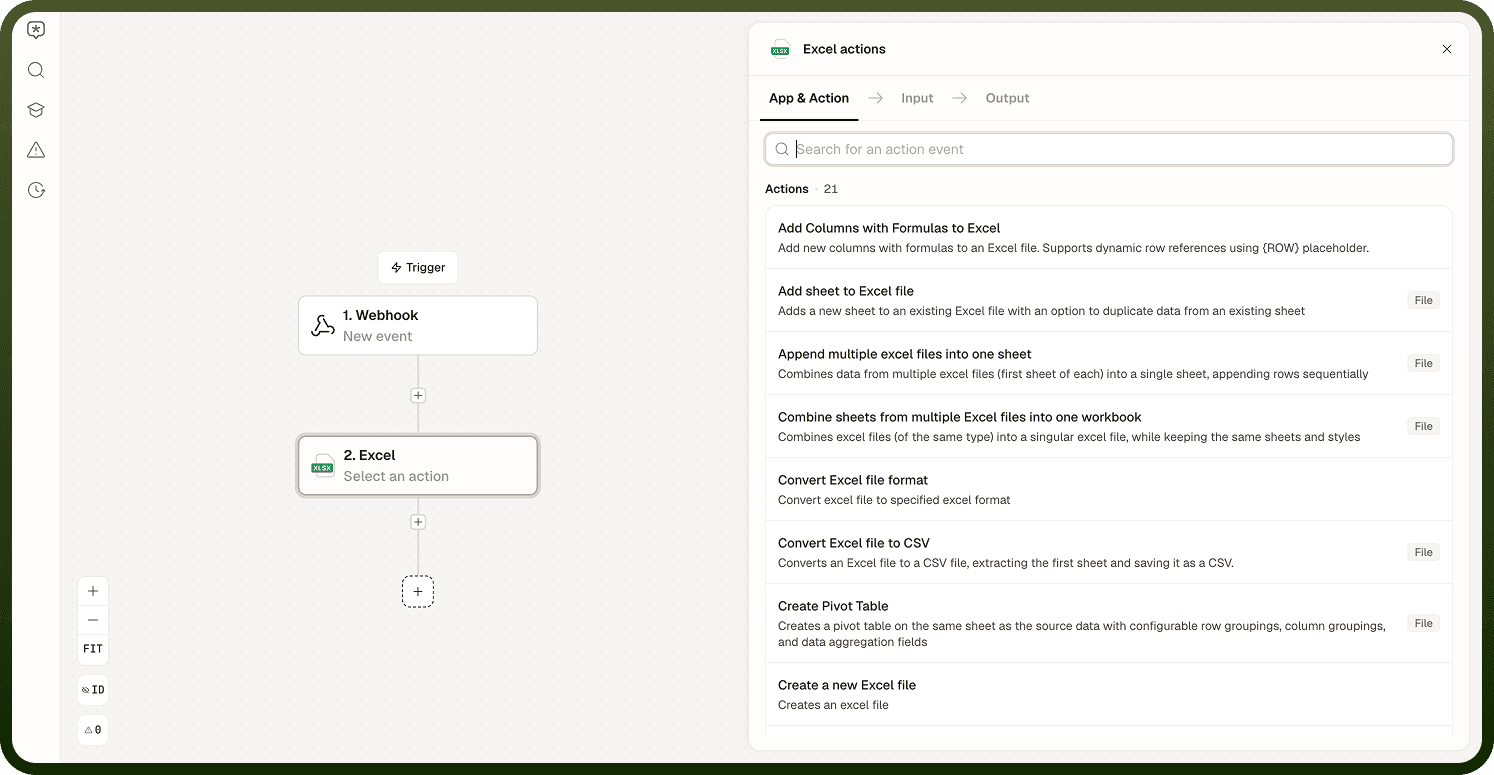
Task: Close the Excel actions panel
Action: point(1446,49)
